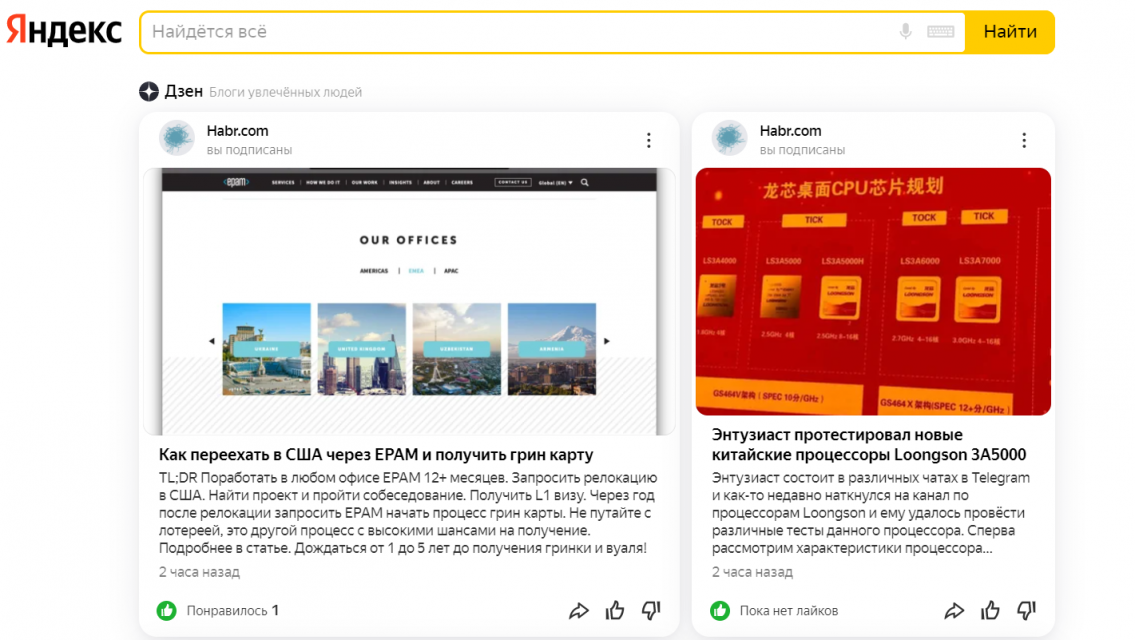Click Habr.com avatar on the EPAM card

tap(177, 139)
